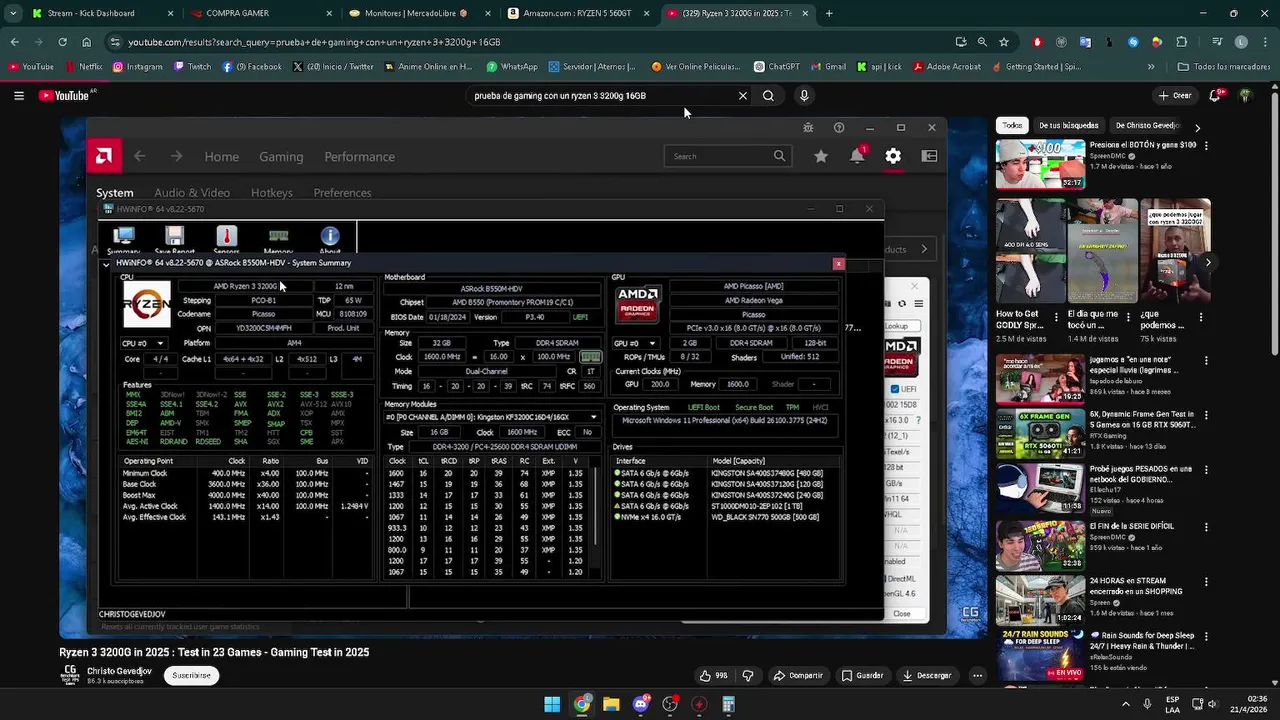
Task: Expand memory module selector Kingston KF3200C16D4
Action: (x=493, y=417)
